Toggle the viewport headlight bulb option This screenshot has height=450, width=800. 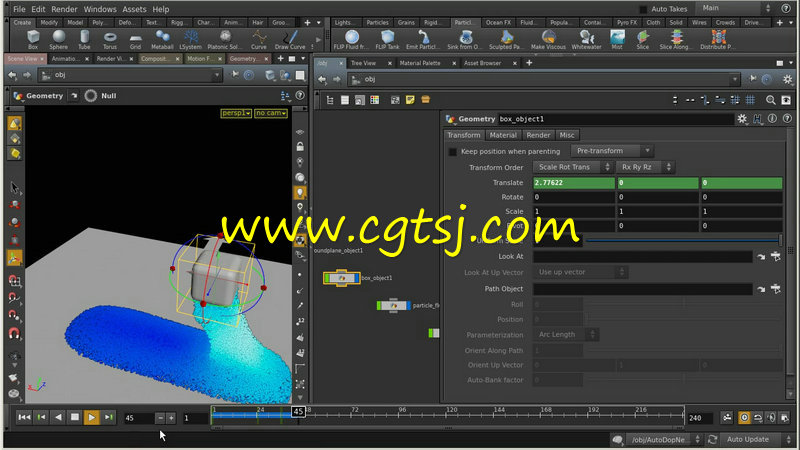click(300, 192)
